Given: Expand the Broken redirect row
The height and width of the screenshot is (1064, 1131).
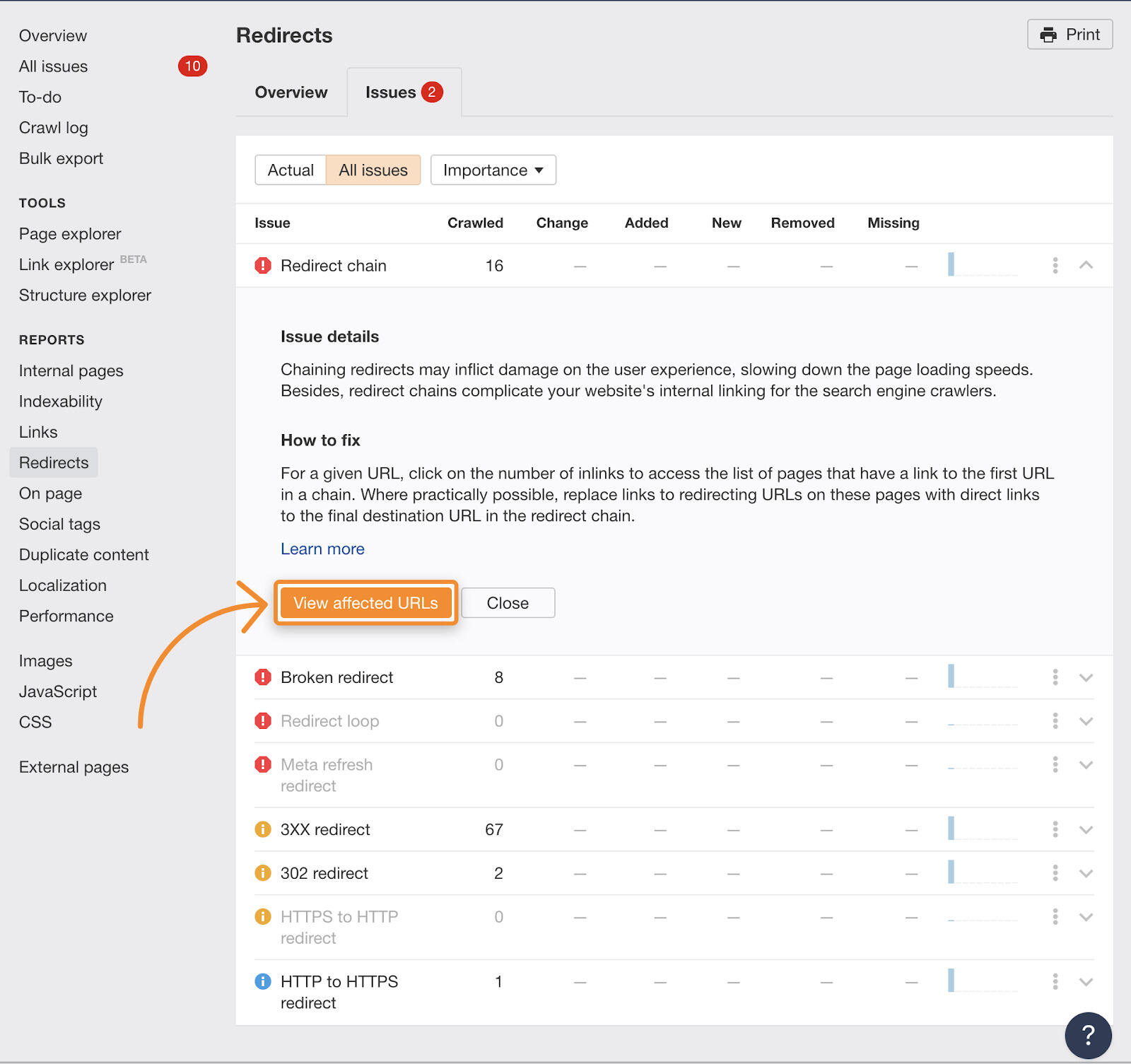Looking at the screenshot, I should 1086,677.
